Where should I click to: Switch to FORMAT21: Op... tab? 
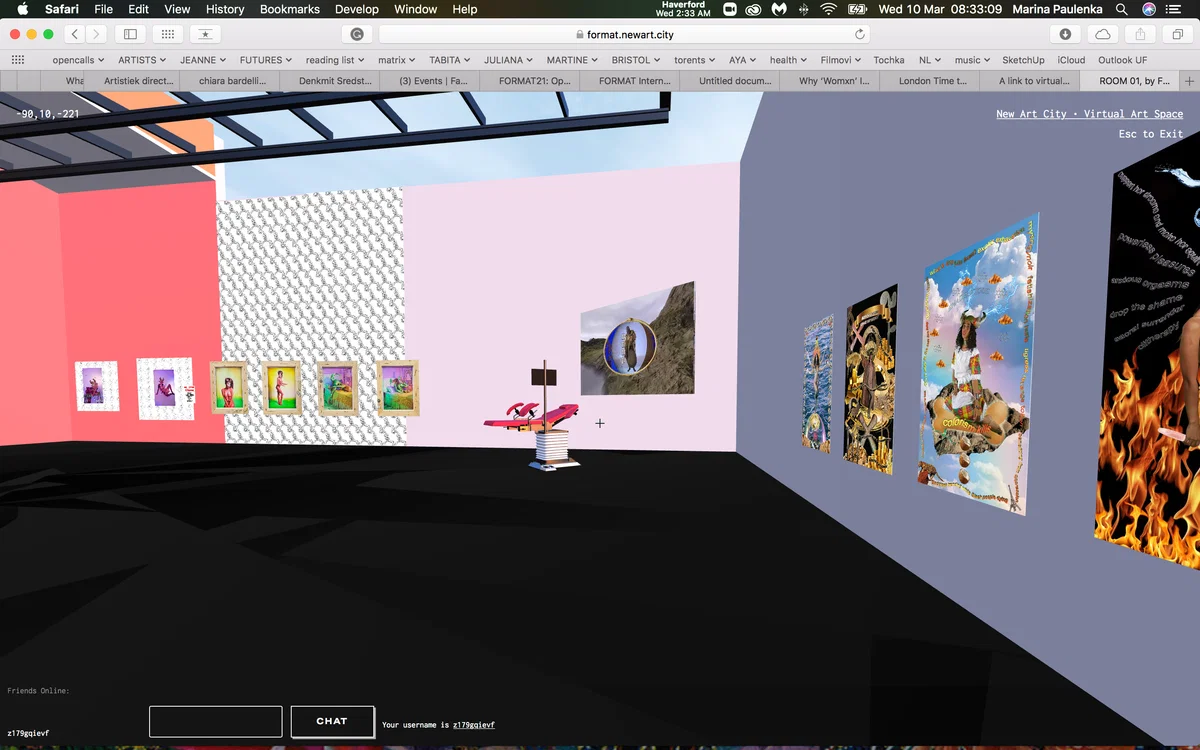pyautogui.click(x=536, y=81)
